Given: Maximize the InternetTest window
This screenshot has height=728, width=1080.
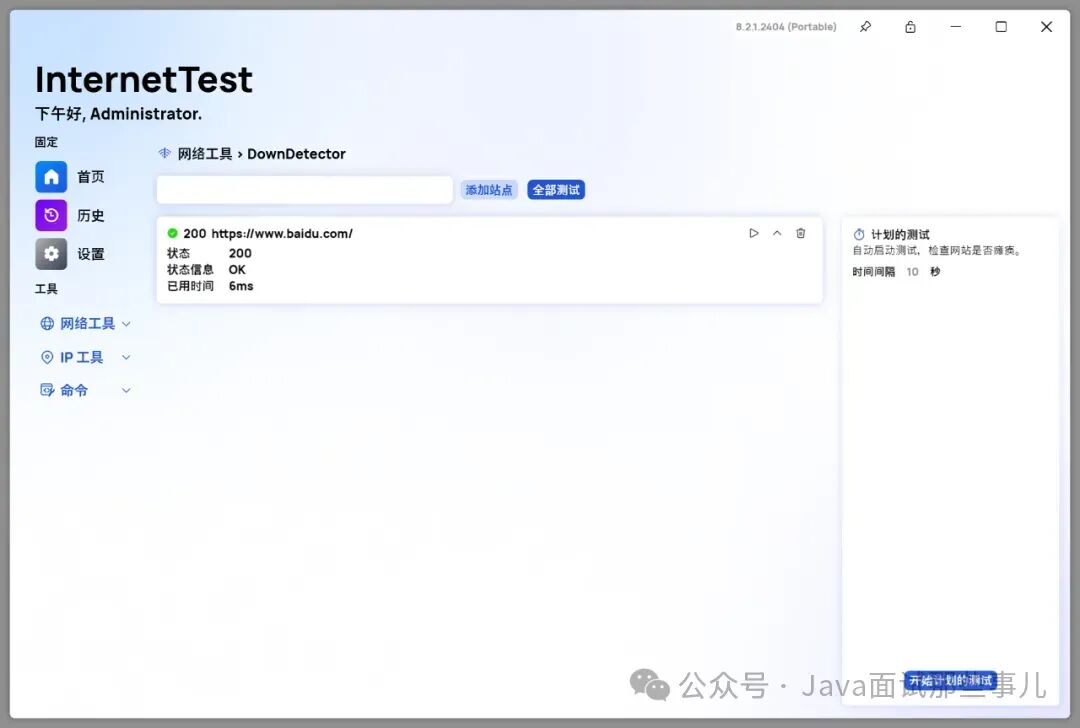Looking at the screenshot, I should tap(1001, 27).
